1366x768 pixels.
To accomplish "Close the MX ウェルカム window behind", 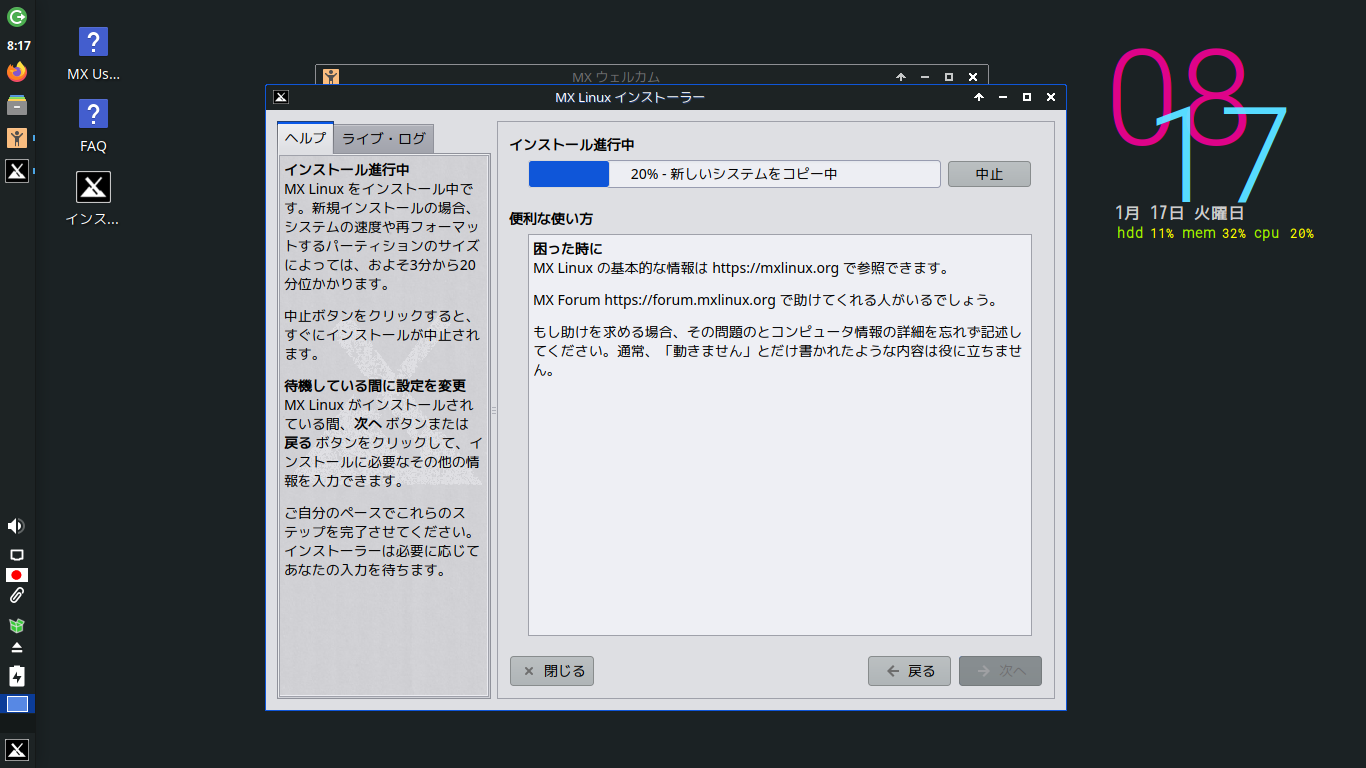I will [973, 77].
